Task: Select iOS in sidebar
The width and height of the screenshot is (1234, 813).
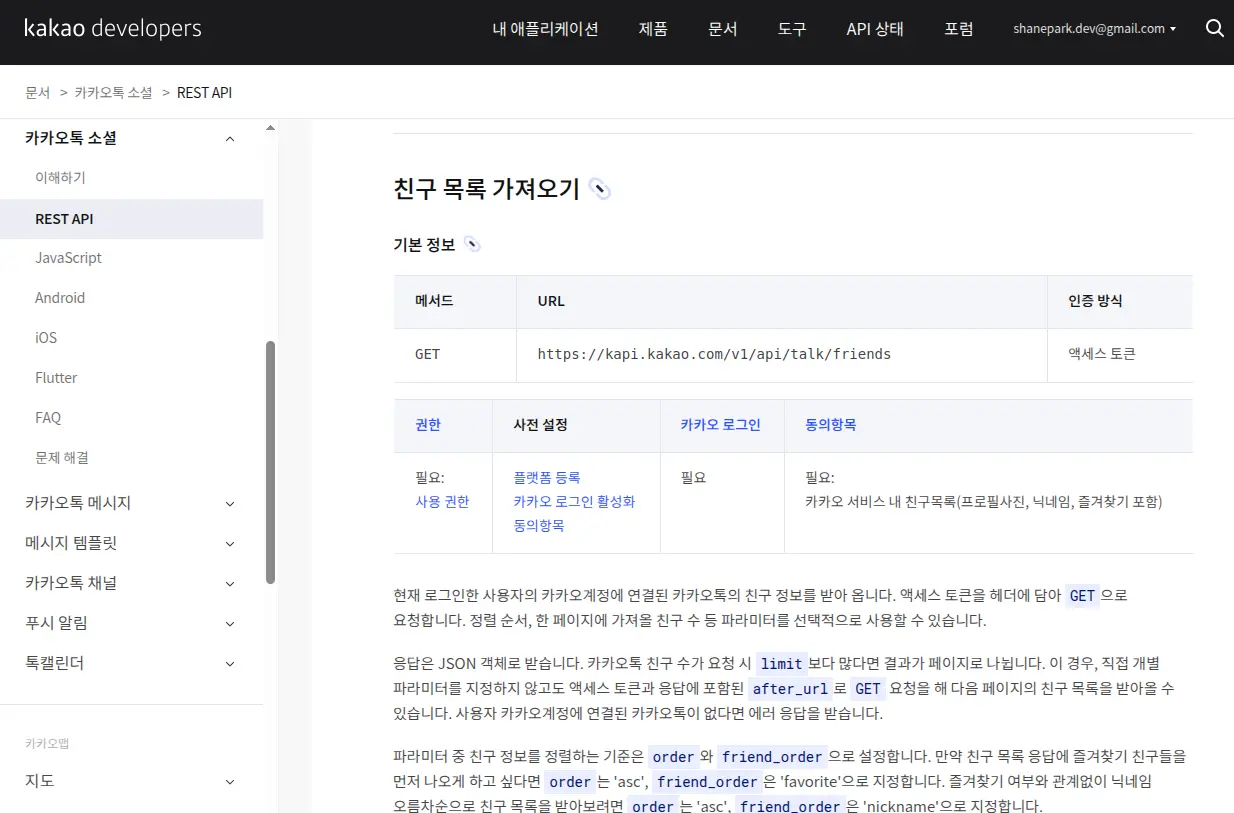Action: point(46,338)
